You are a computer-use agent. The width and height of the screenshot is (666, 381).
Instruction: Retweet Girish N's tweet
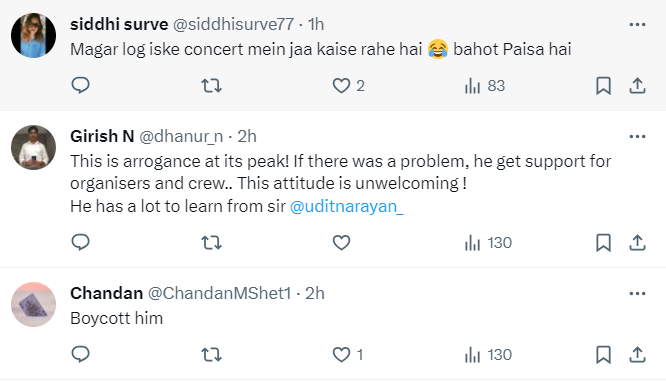(211, 243)
